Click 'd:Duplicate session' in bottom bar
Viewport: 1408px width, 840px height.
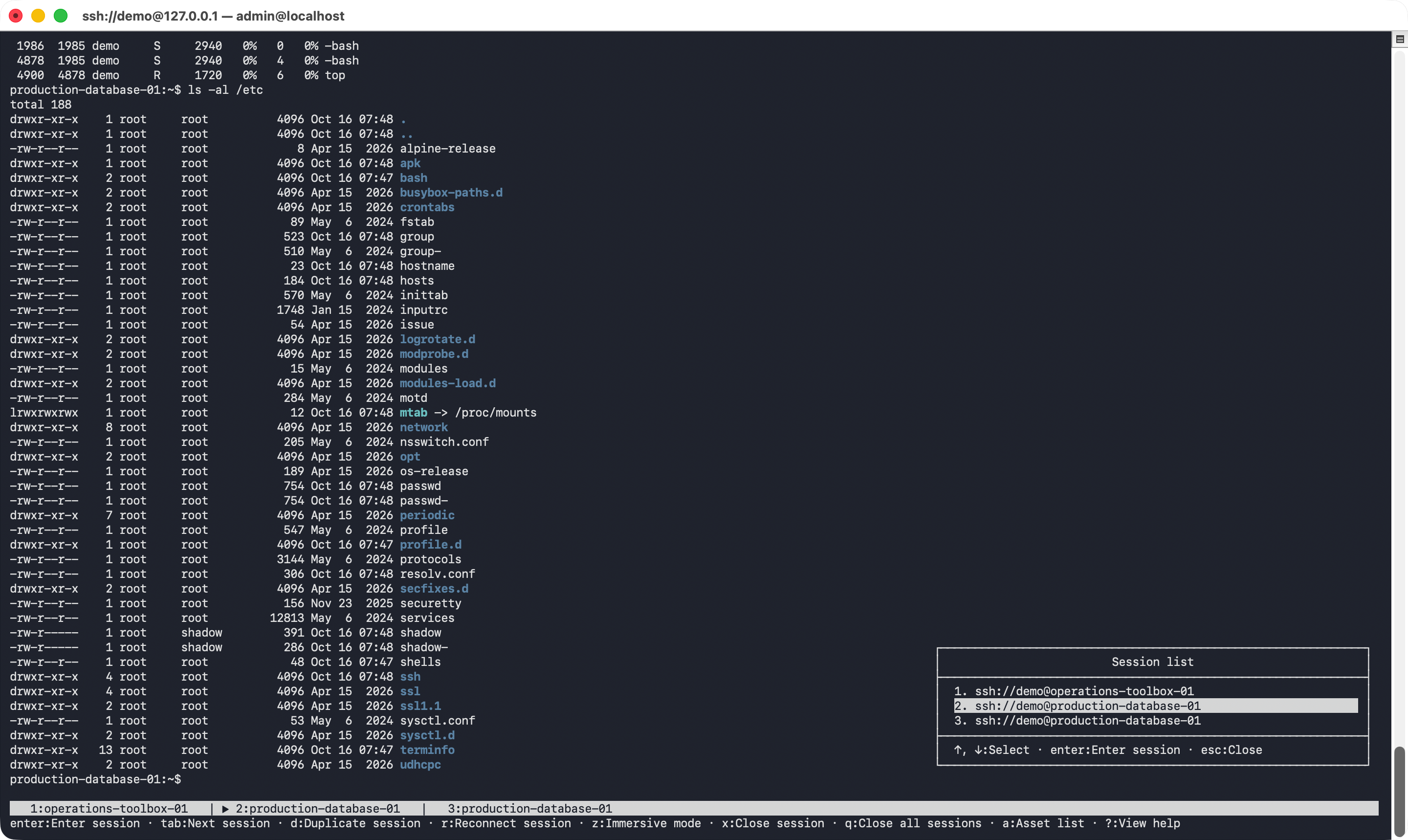tap(355, 823)
